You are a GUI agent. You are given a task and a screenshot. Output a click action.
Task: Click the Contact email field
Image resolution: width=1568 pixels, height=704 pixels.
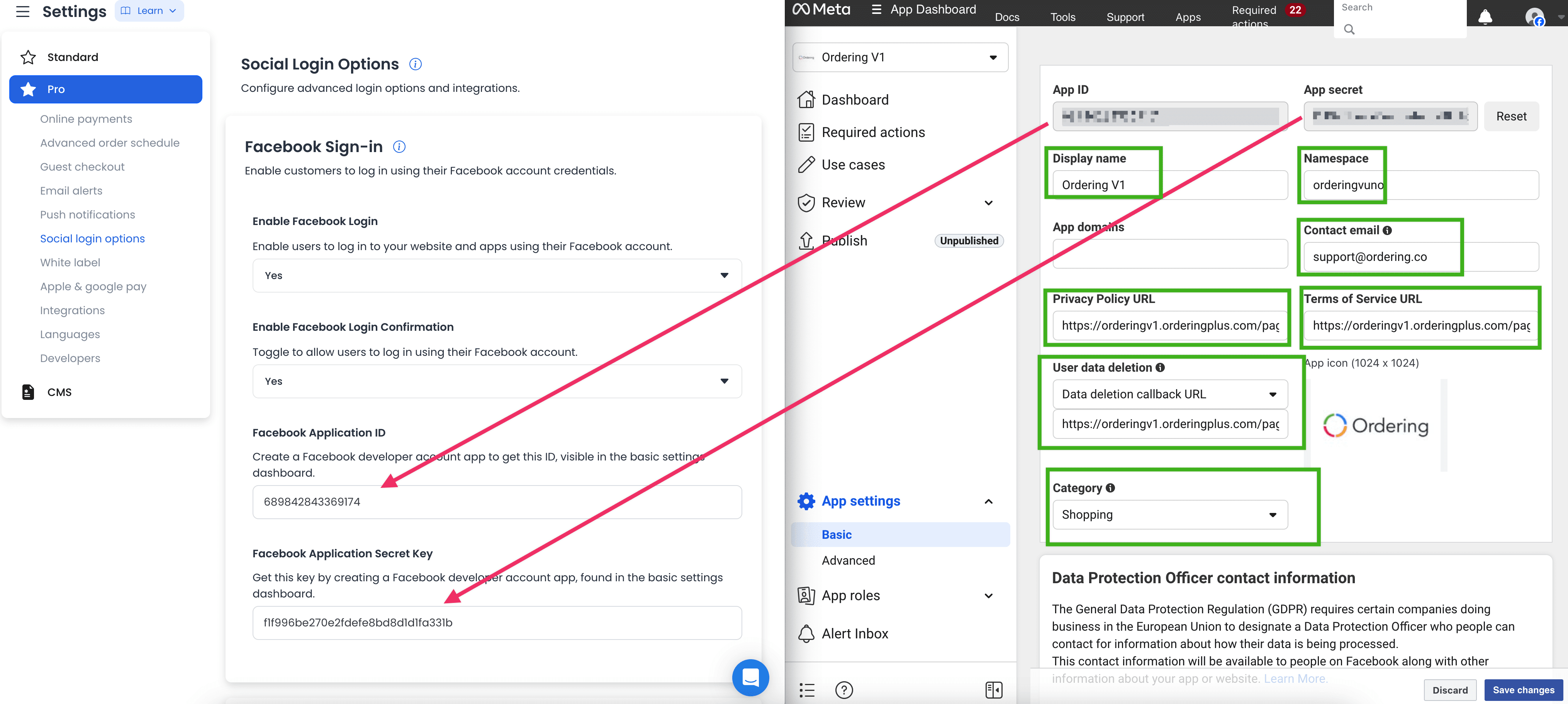tap(1421, 257)
